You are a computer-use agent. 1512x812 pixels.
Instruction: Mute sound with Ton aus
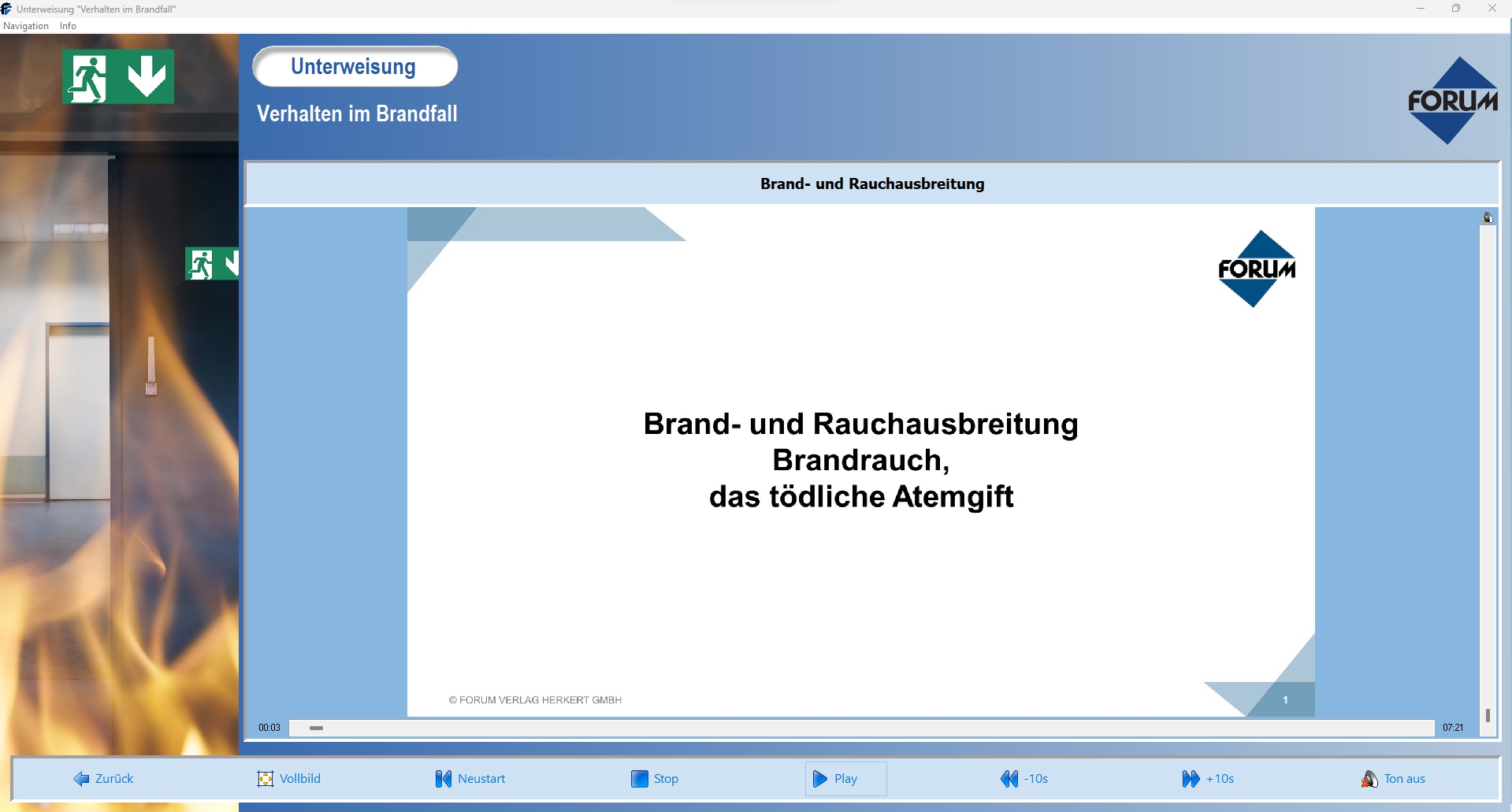click(1392, 779)
